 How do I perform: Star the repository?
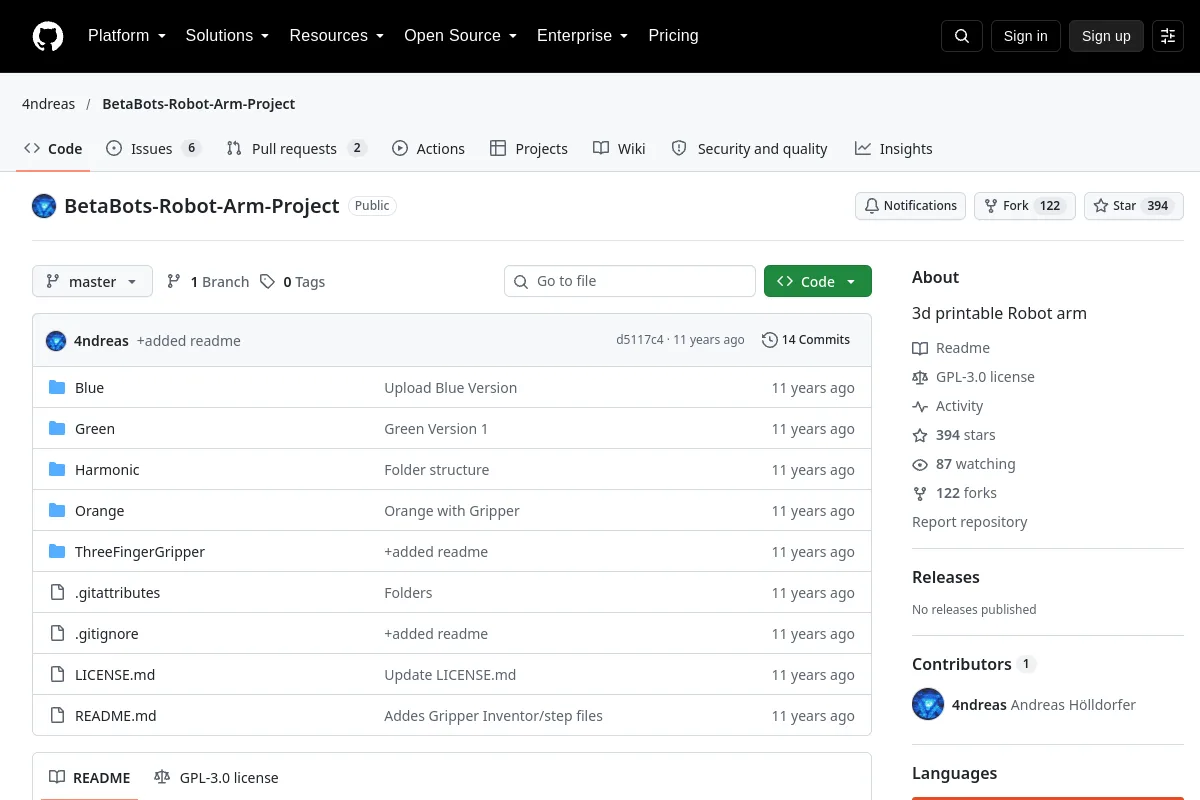(1134, 206)
